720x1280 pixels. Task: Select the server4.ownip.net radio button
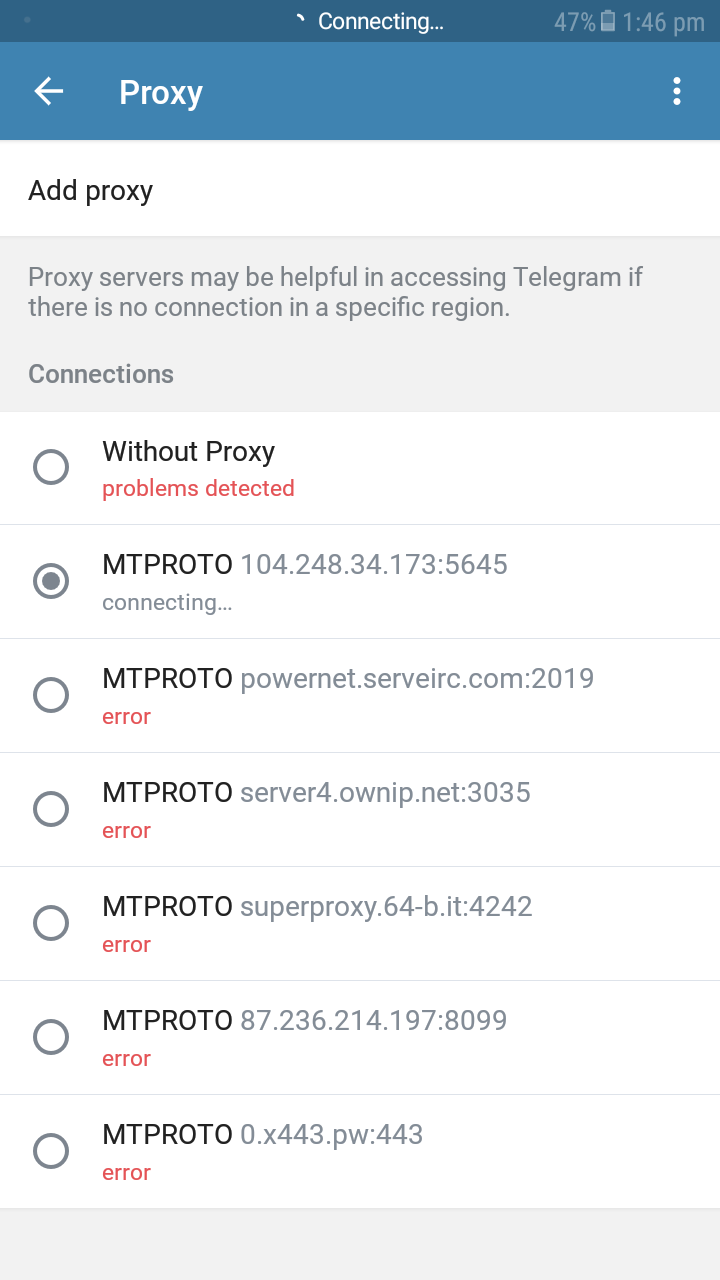point(51,809)
